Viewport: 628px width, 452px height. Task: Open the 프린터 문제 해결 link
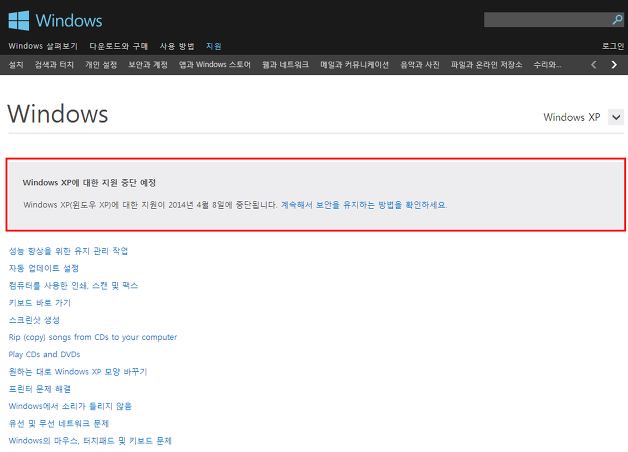click(40, 389)
